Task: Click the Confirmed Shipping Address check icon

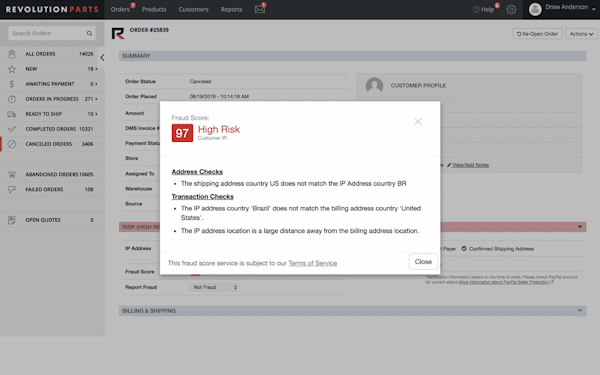Action: coord(464,249)
